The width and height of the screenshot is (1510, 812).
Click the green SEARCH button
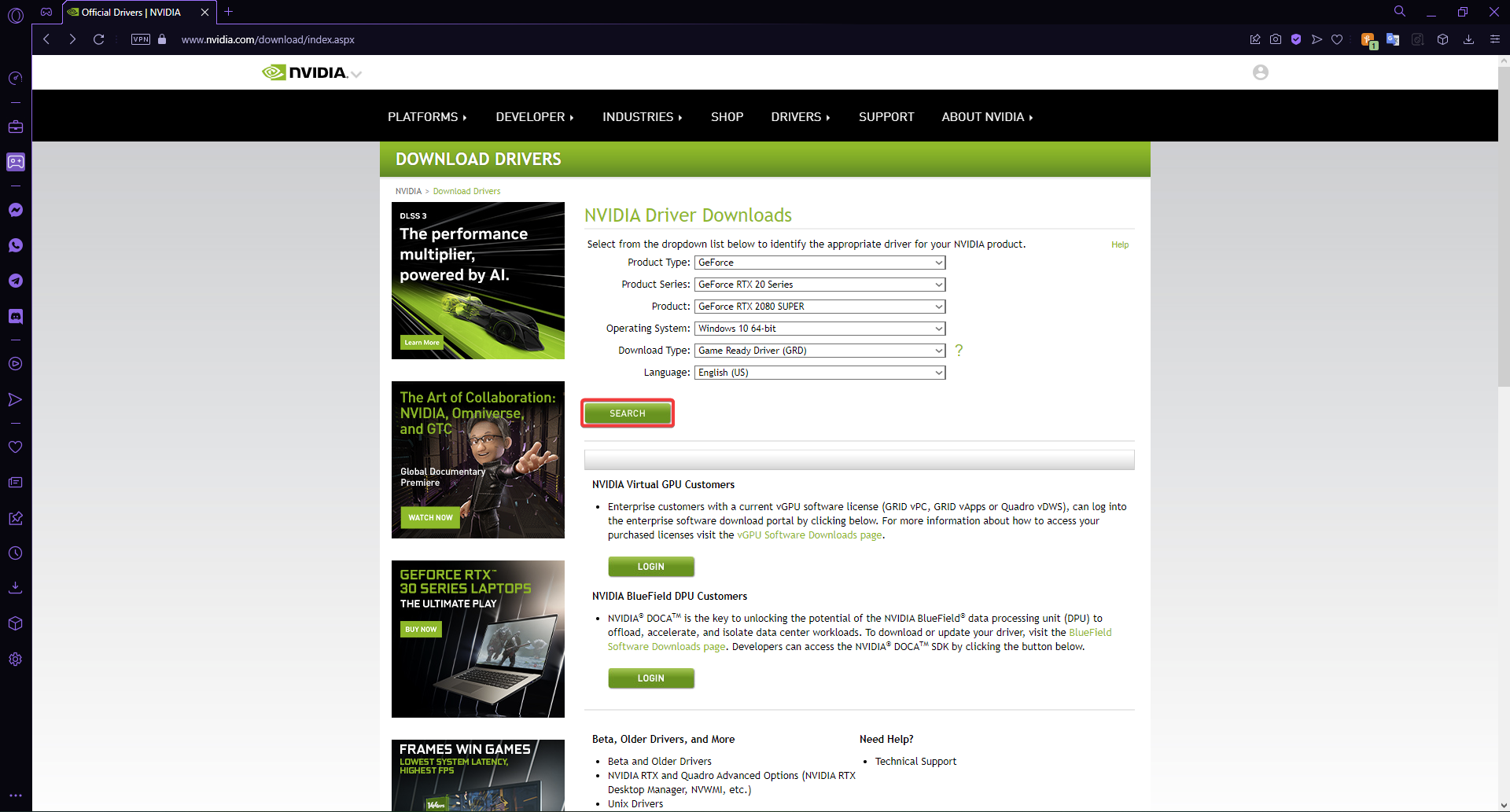click(x=628, y=413)
